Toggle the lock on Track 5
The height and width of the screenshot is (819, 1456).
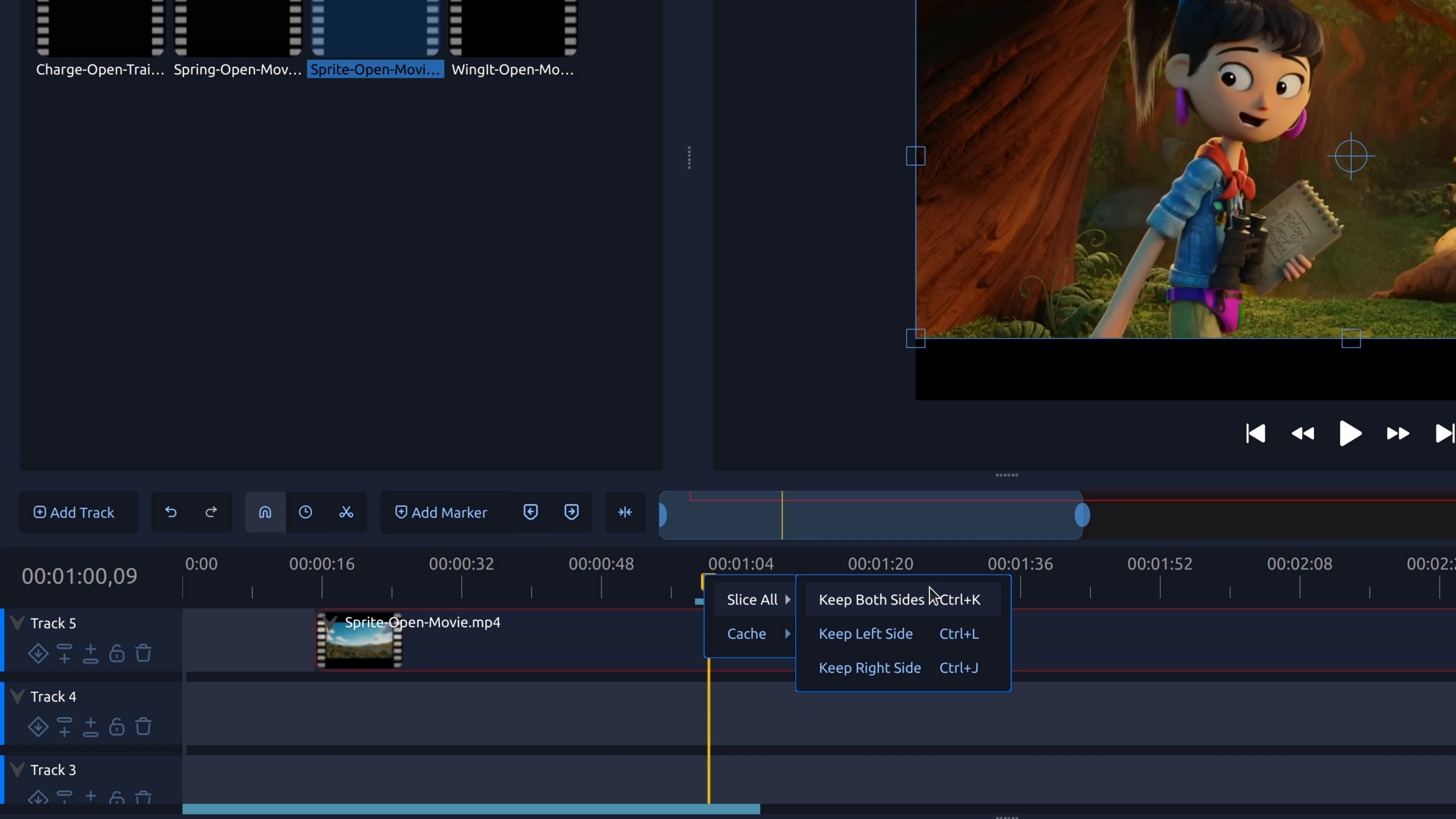point(116,653)
